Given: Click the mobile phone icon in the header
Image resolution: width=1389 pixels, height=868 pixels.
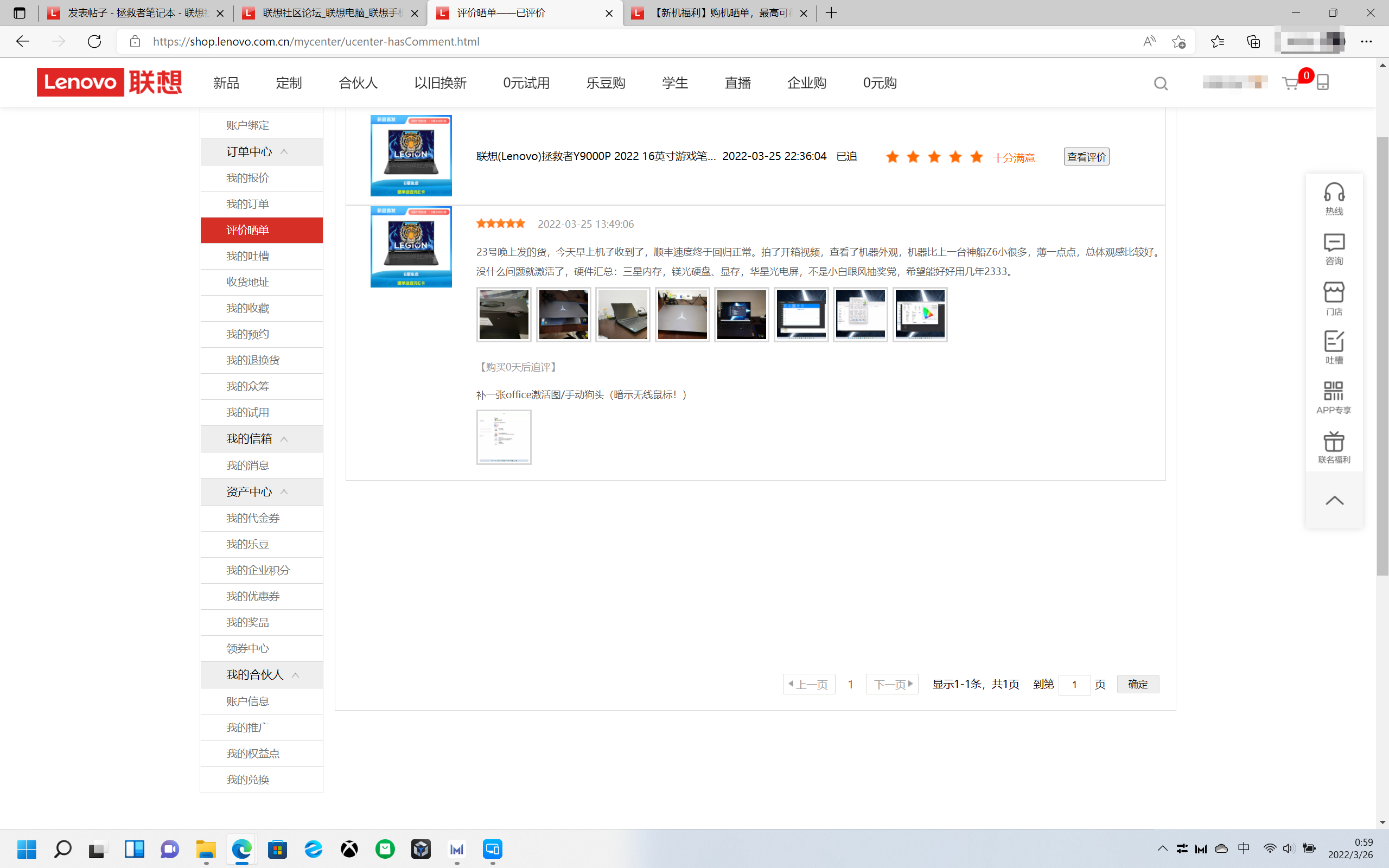Looking at the screenshot, I should pos(1323,82).
